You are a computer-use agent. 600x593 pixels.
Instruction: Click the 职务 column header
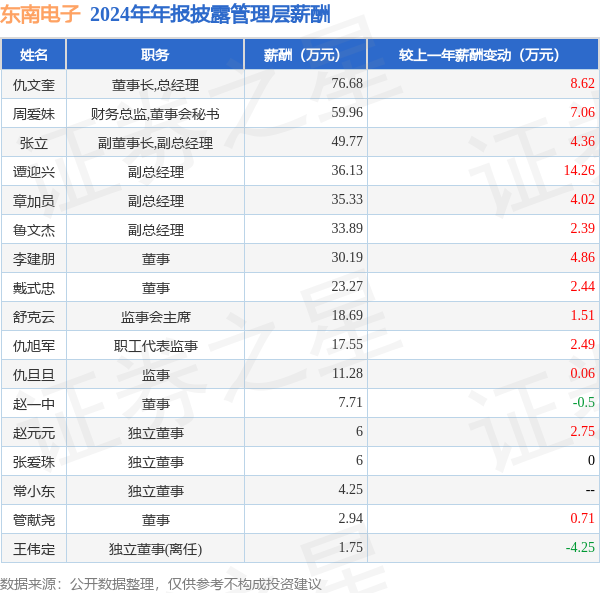155,55
